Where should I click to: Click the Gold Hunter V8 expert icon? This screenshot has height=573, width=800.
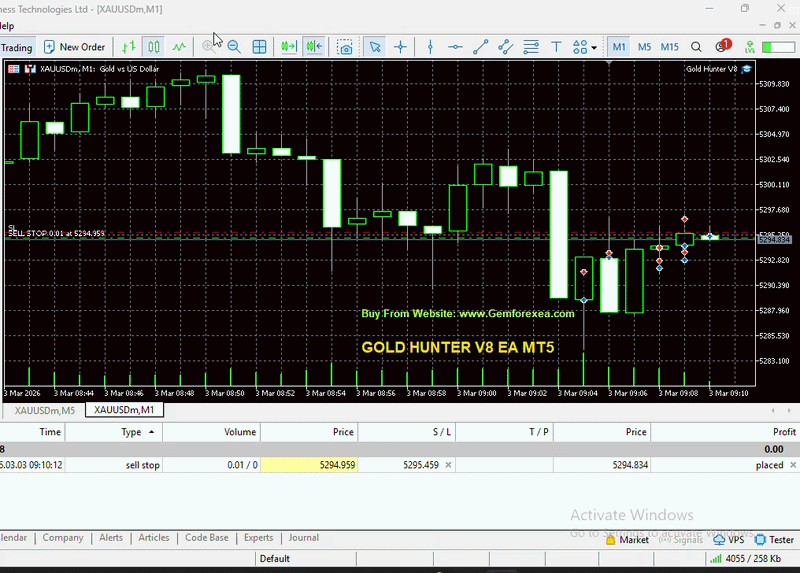point(746,69)
